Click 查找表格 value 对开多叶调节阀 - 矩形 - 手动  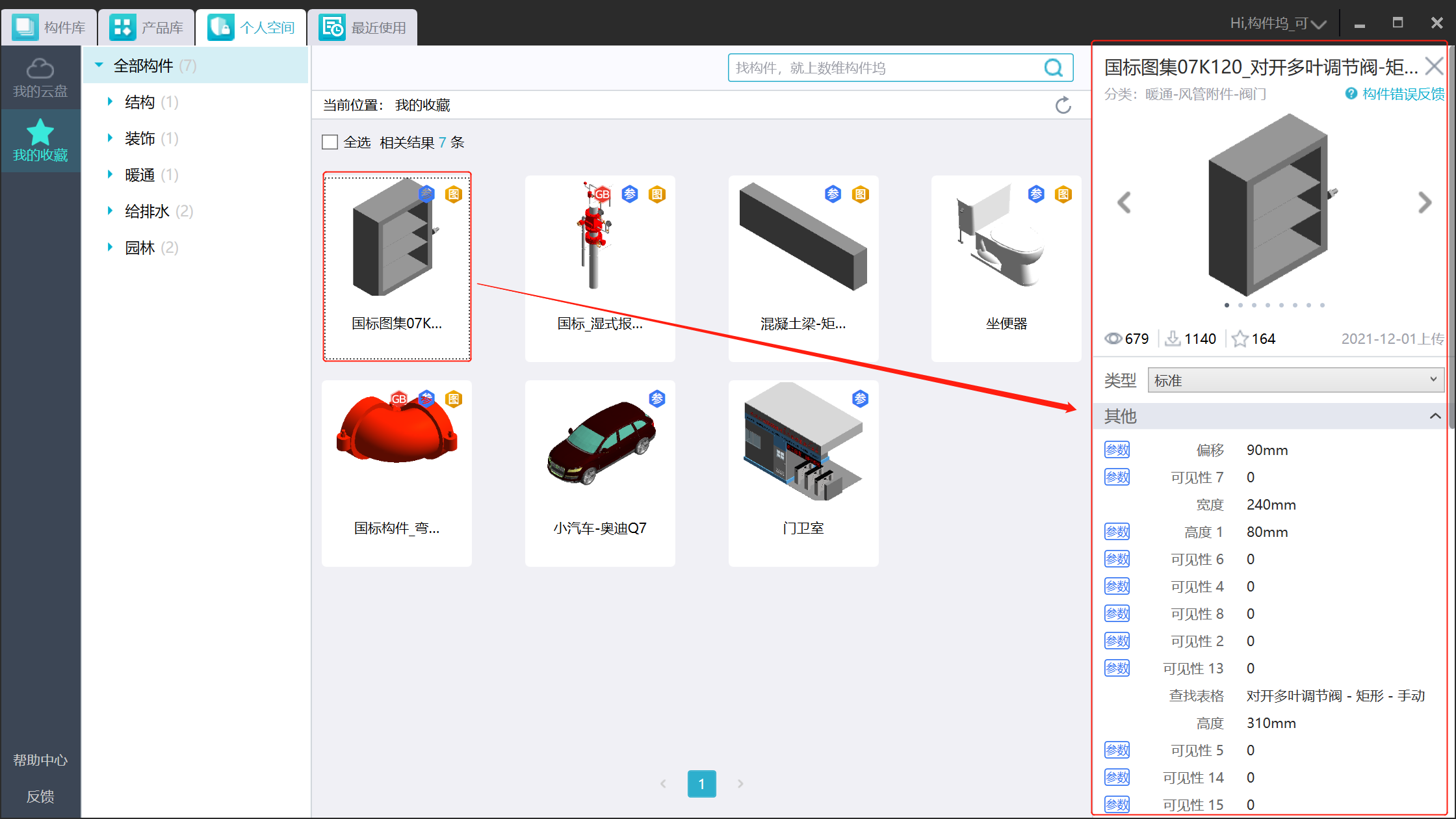click(x=1335, y=695)
